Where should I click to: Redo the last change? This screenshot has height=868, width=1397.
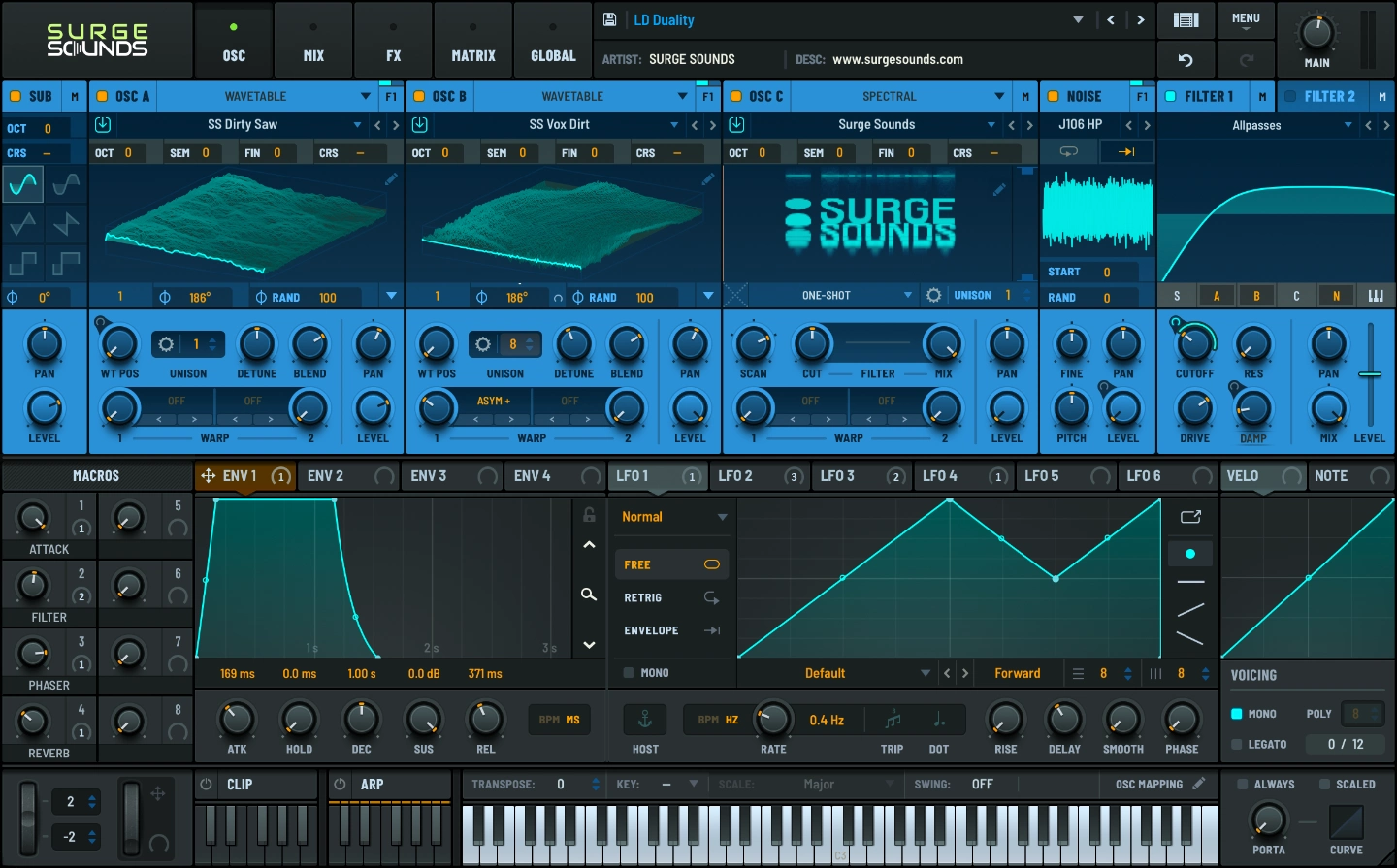(1247, 60)
